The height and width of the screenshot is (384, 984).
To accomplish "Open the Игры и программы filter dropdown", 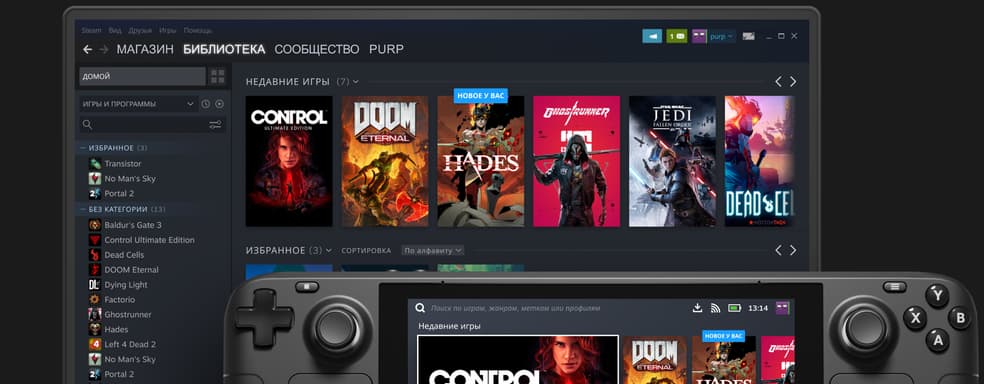I will [x=138, y=104].
